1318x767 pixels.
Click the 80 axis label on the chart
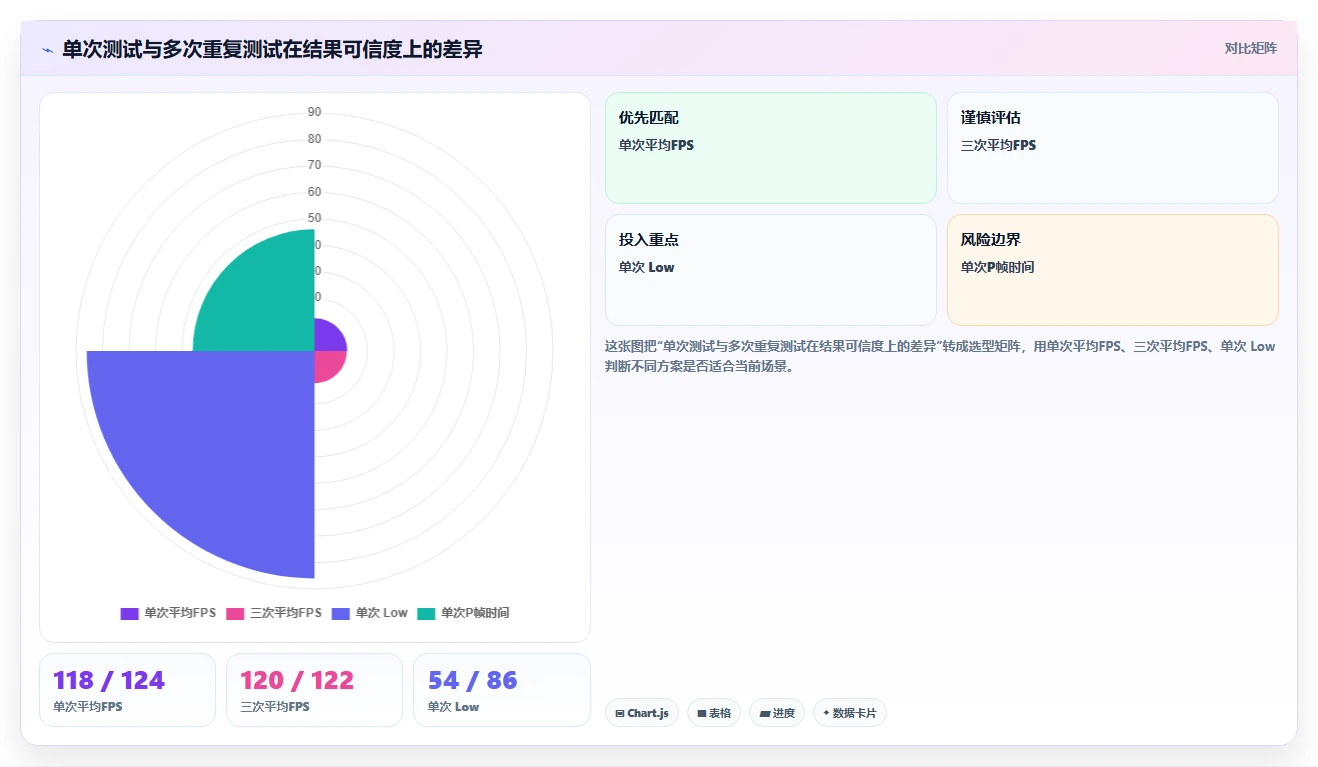coord(315,139)
